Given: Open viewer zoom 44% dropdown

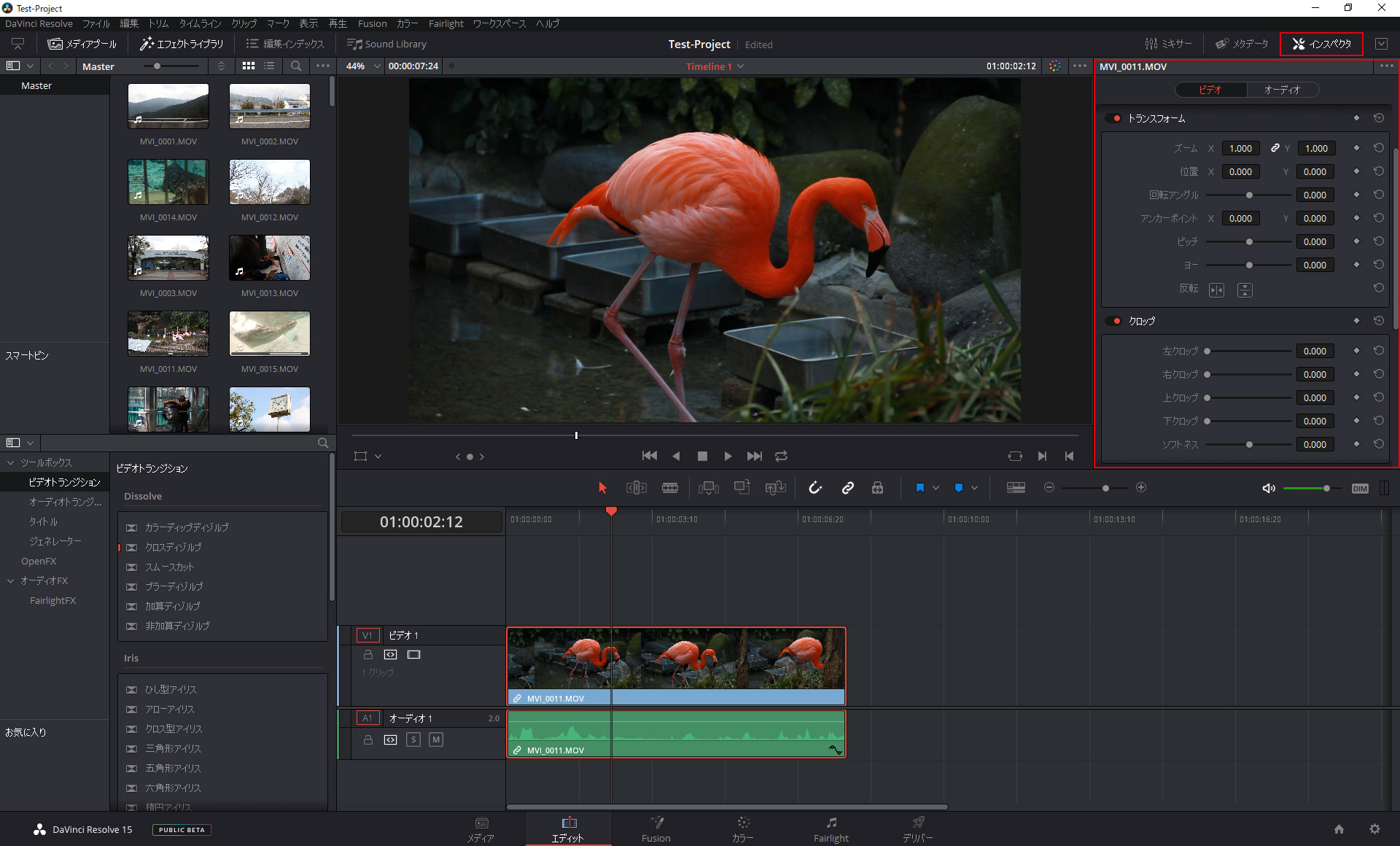Looking at the screenshot, I should click(363, 66).
